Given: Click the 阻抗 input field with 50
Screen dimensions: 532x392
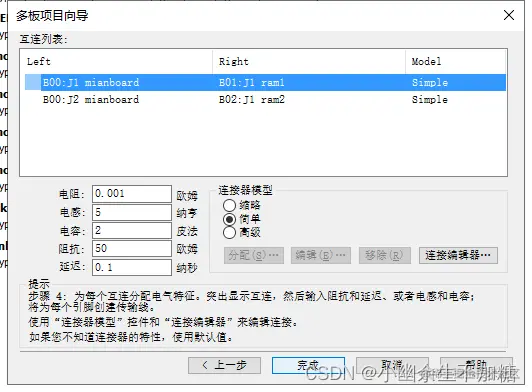Looking at the screenshot, I should (x=132, y=248).
